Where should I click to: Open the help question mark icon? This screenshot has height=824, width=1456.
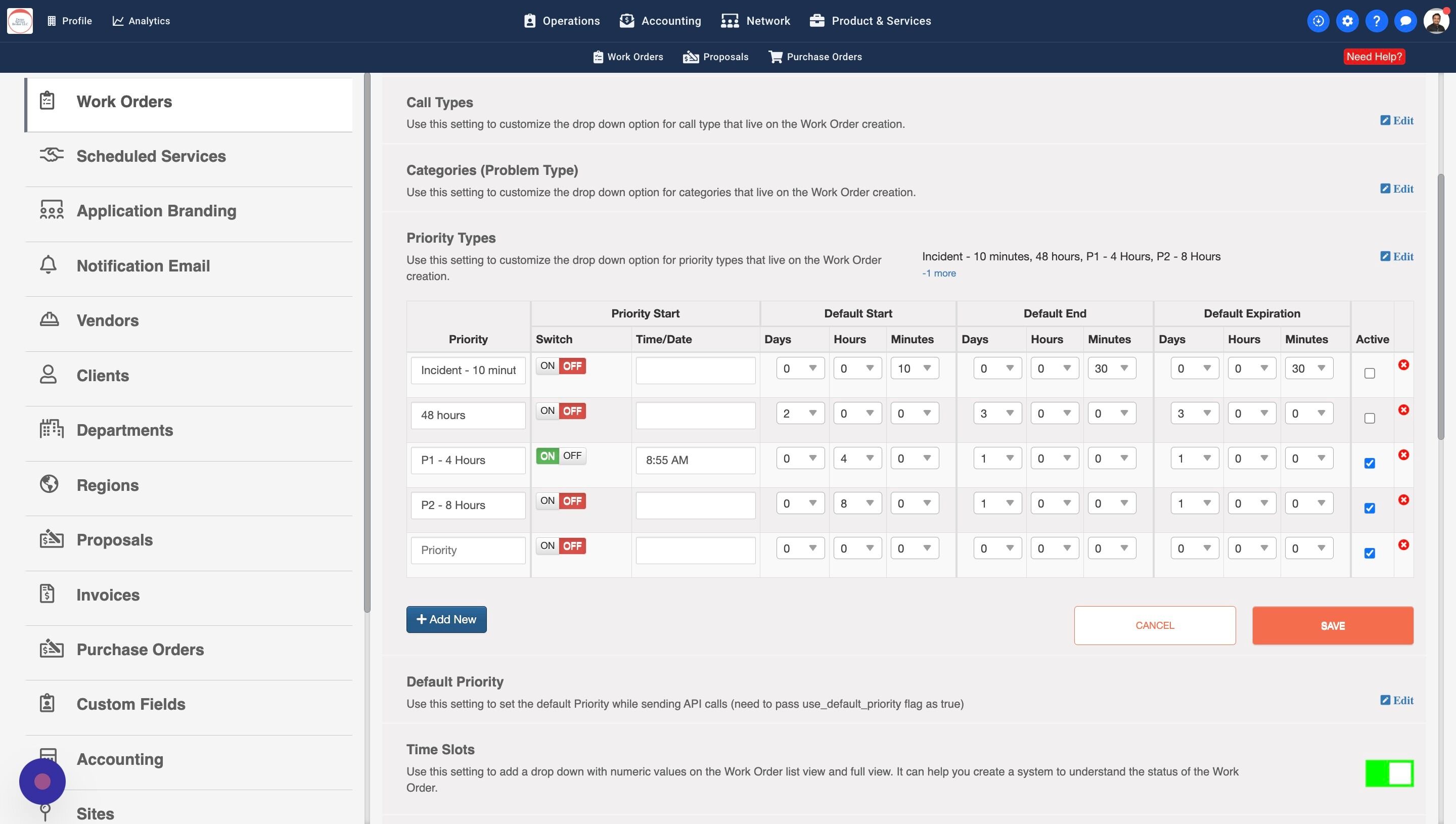click(x=1376, y=21)
